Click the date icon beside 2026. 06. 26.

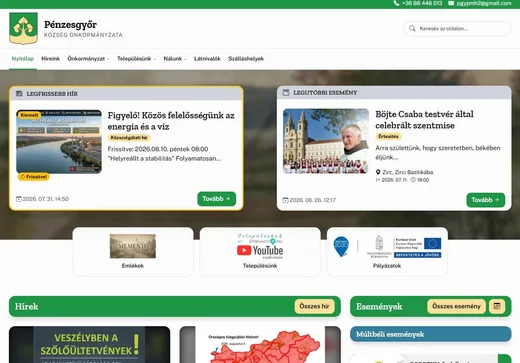coord(285,200)
